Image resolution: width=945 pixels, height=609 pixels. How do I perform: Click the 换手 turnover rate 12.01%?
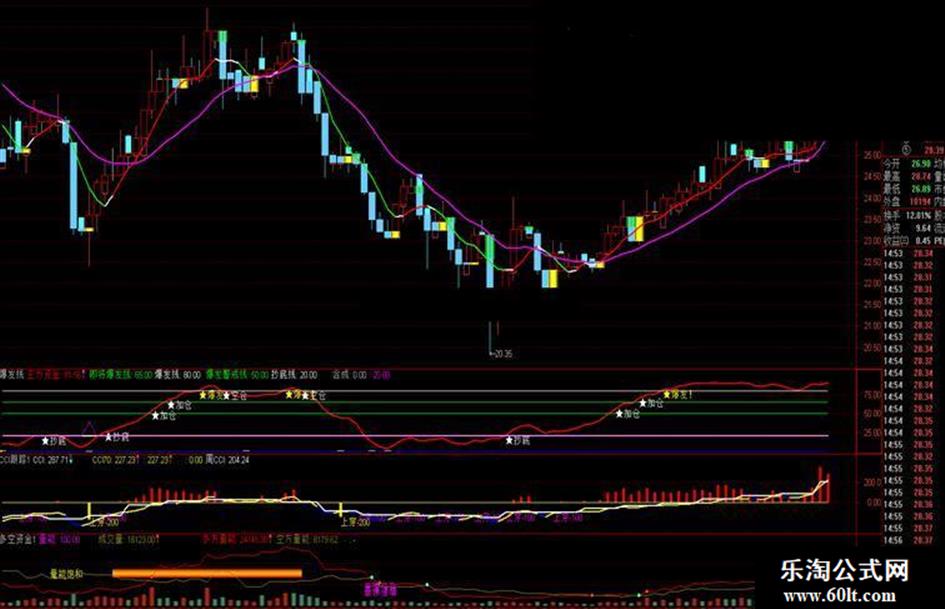pos(918,215)
